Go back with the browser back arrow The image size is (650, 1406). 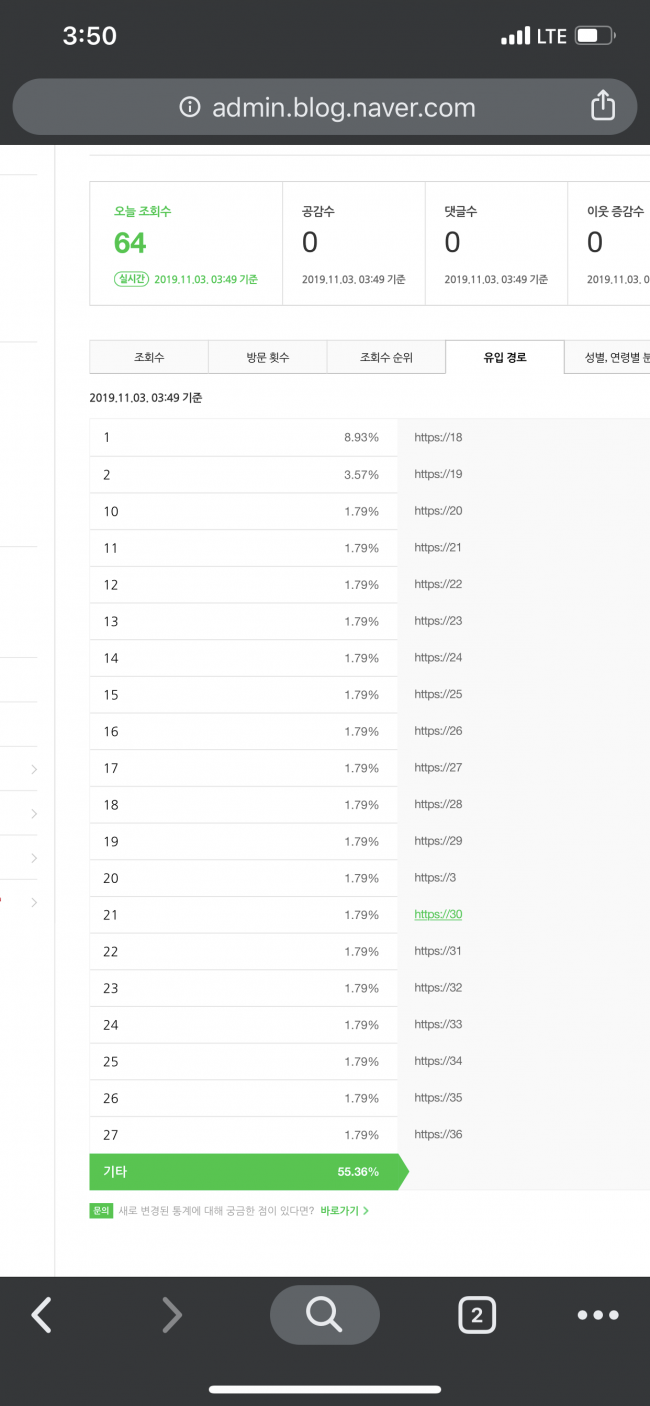41,1315
